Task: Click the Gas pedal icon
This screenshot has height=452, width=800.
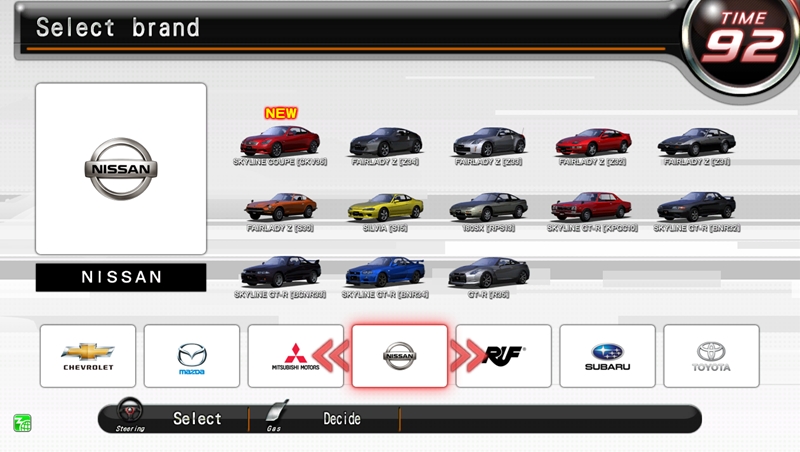Action: pos(277,411)
